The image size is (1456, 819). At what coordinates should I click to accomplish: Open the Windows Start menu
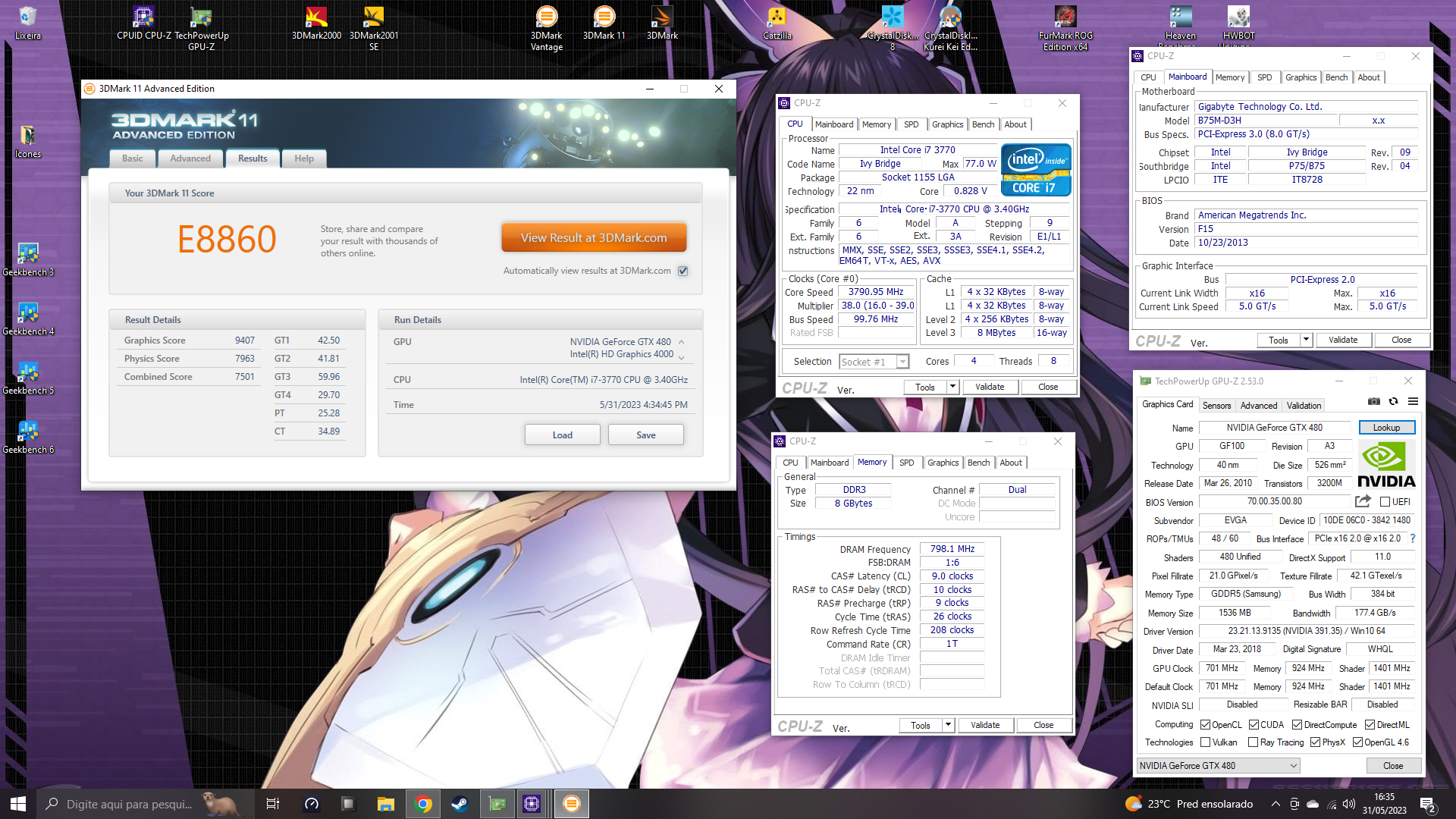tap(18, 804)
